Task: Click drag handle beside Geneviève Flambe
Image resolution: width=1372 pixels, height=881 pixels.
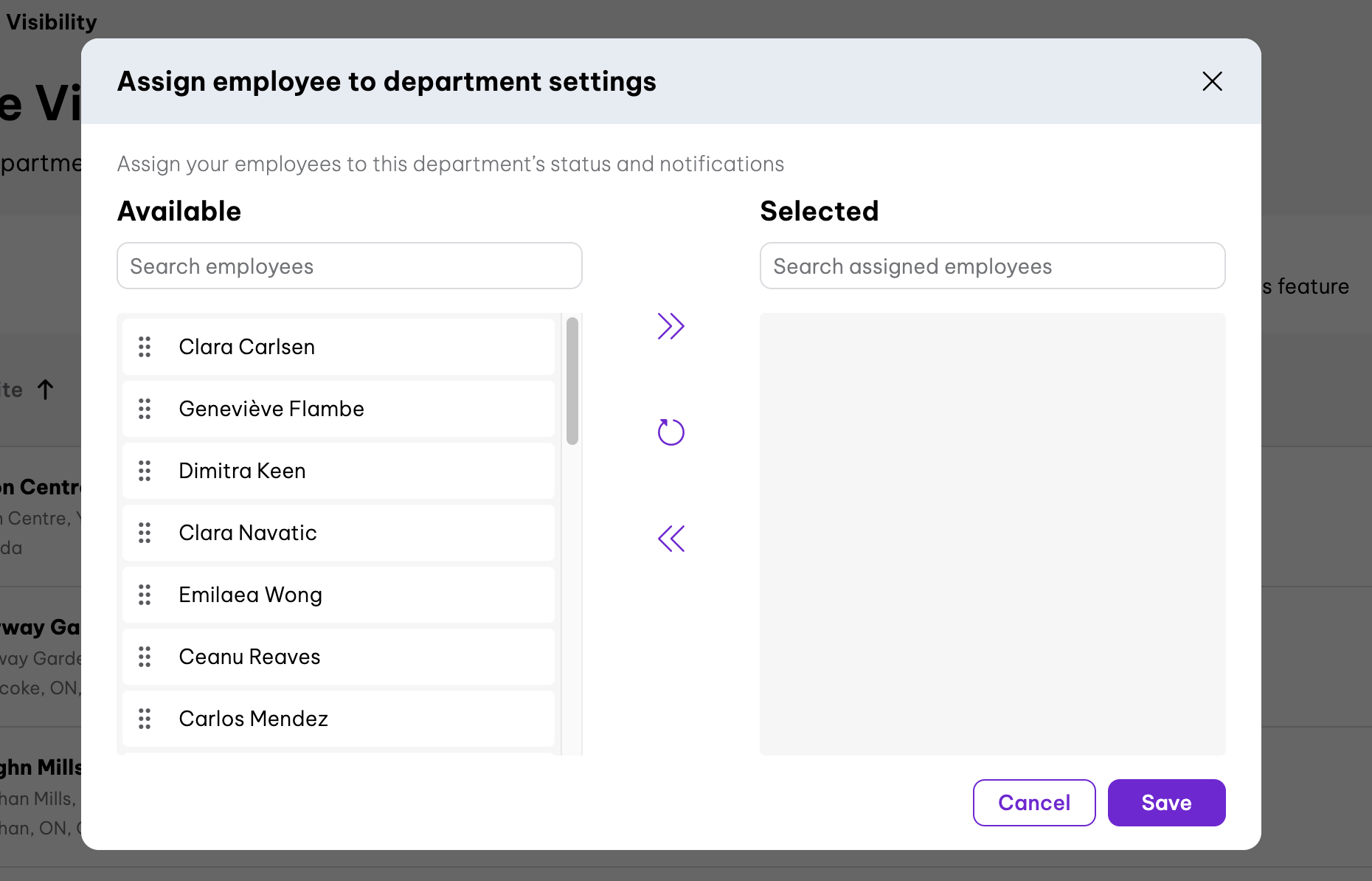Action: 145,409
